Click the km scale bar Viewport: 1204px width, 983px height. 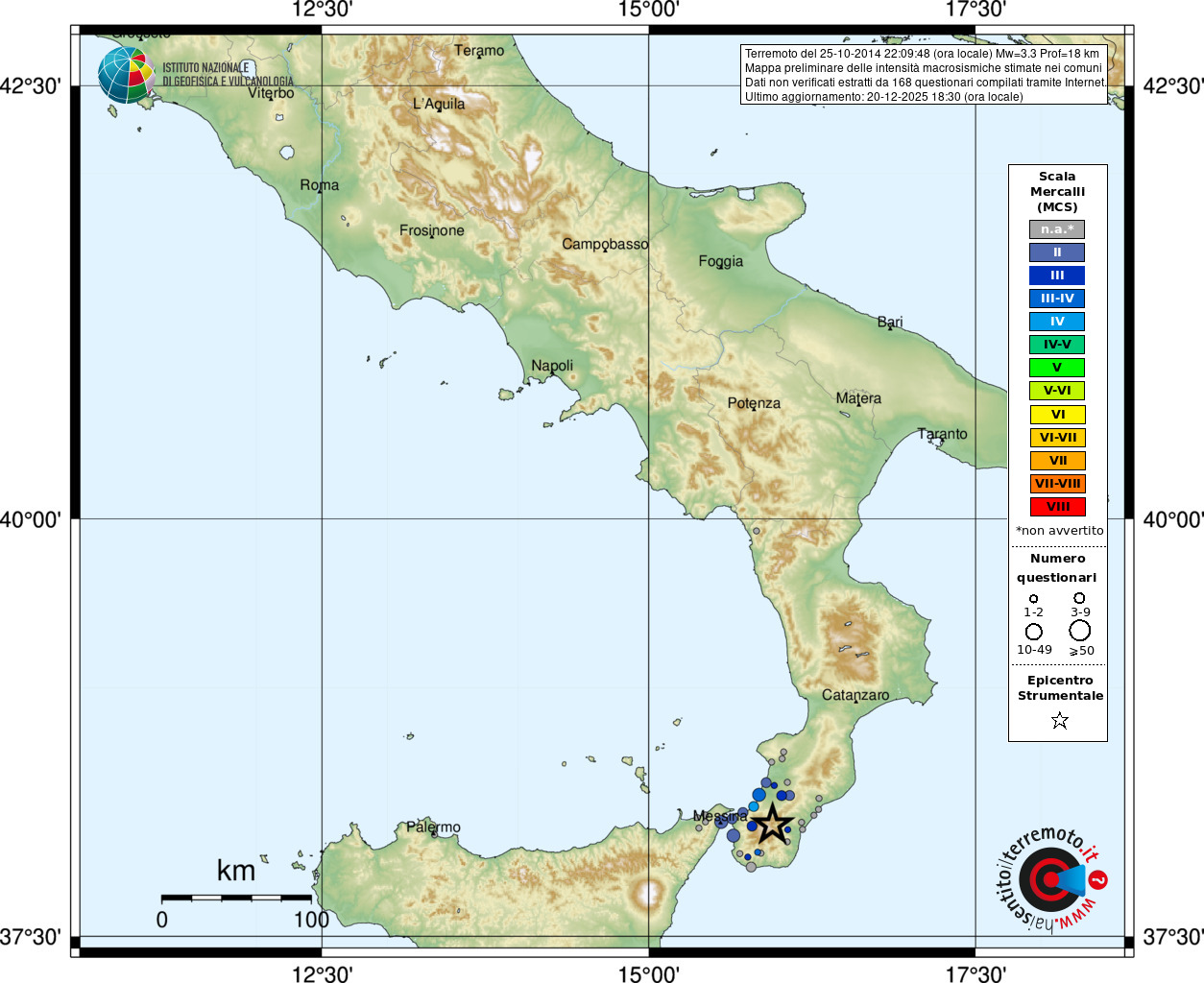tap(236, 899)
